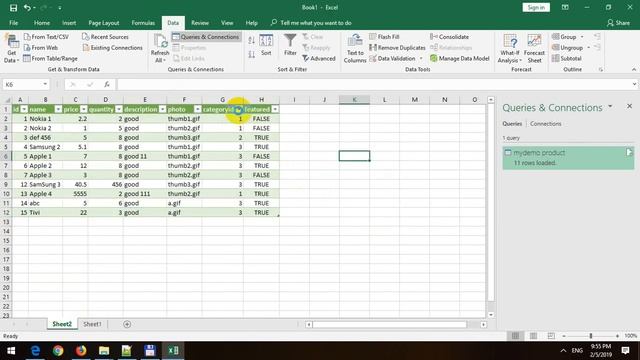The width and height of the screenshot is (640, 360).
Task: Open the description column filter dropdown
Action: [x=162, y=109]
